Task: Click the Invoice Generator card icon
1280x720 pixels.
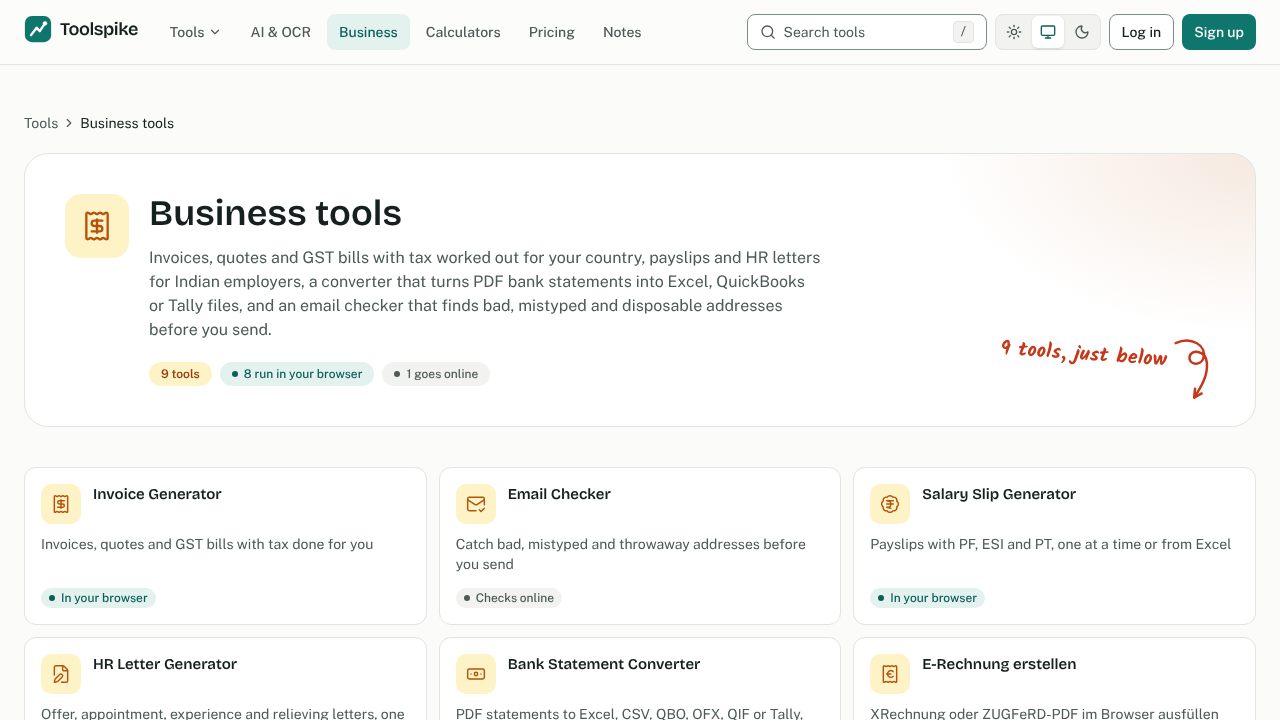Action: pos(61,504)
